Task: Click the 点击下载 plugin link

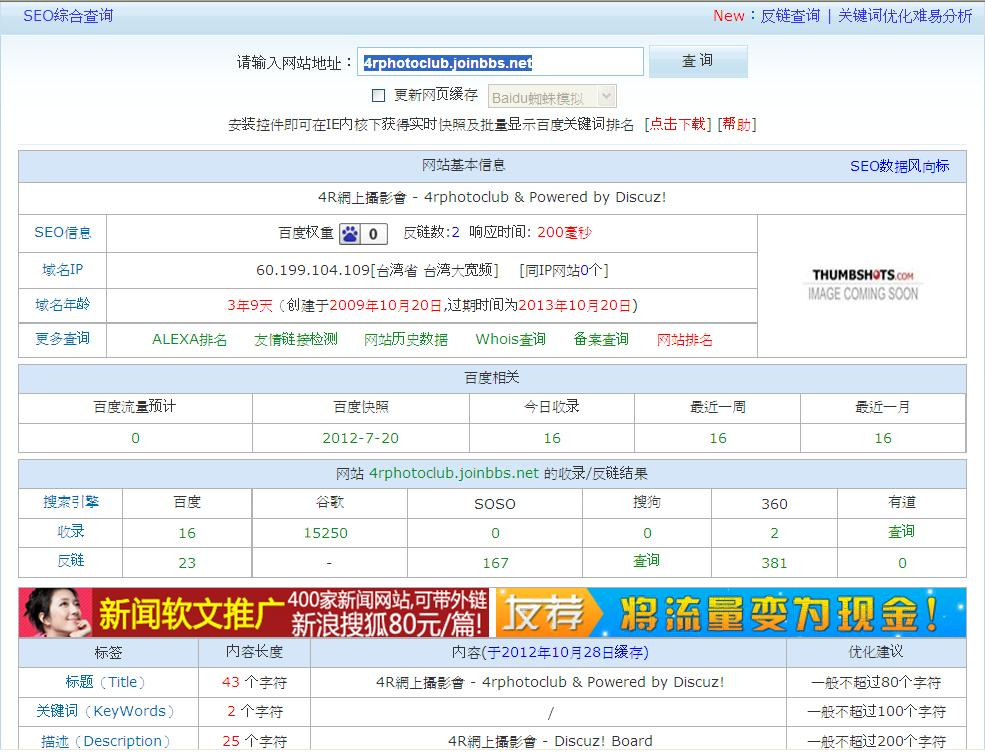Action: [677, 124]
